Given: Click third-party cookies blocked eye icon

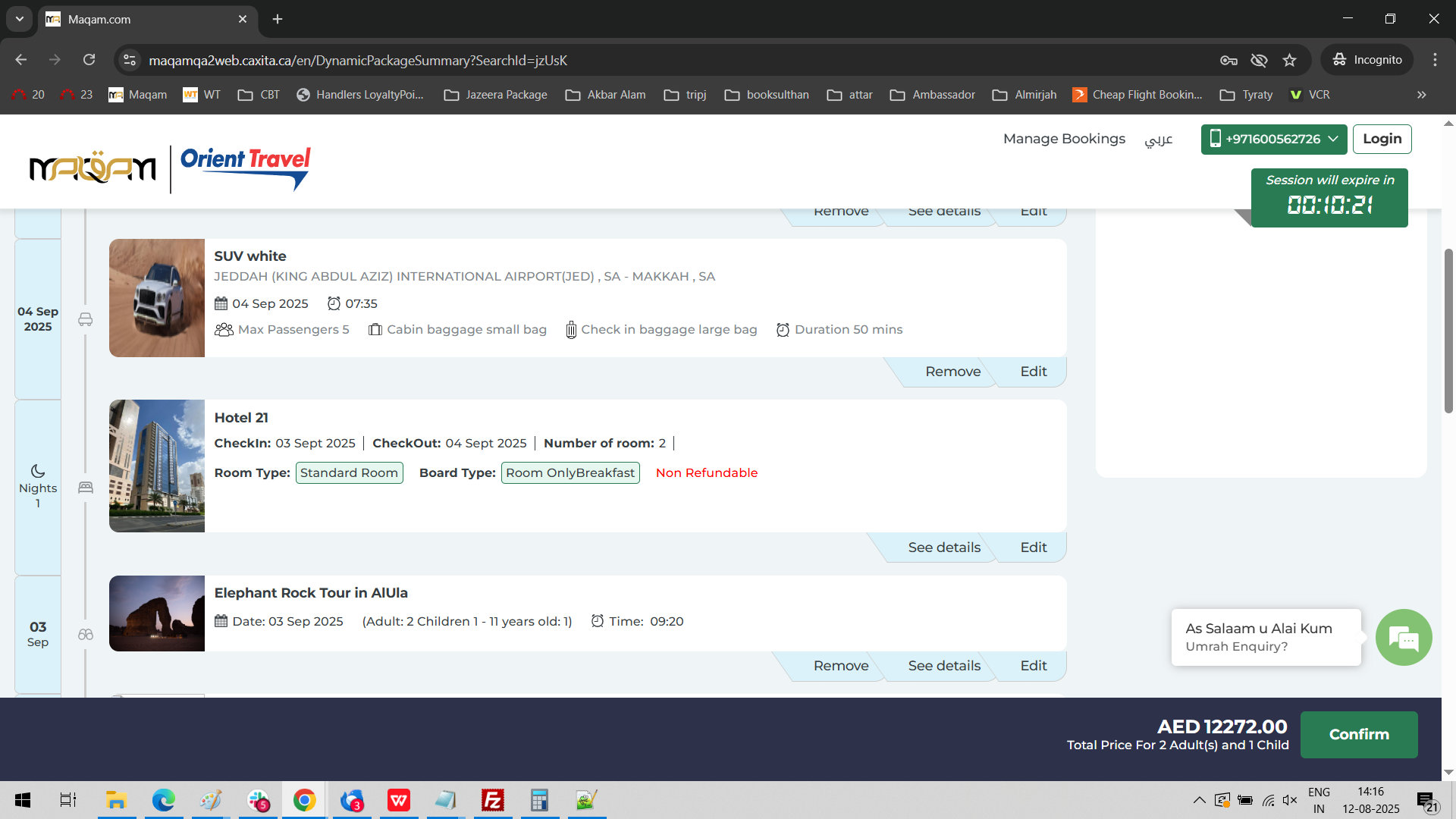Looking at the screenshot, I should coord(1259,60).
